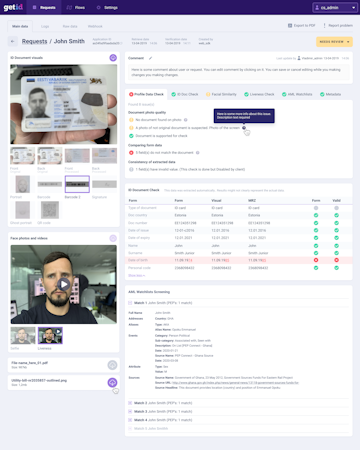Select the Barcode thumbnail
Screen dimensions: 360x450
[x=50, y=184]
